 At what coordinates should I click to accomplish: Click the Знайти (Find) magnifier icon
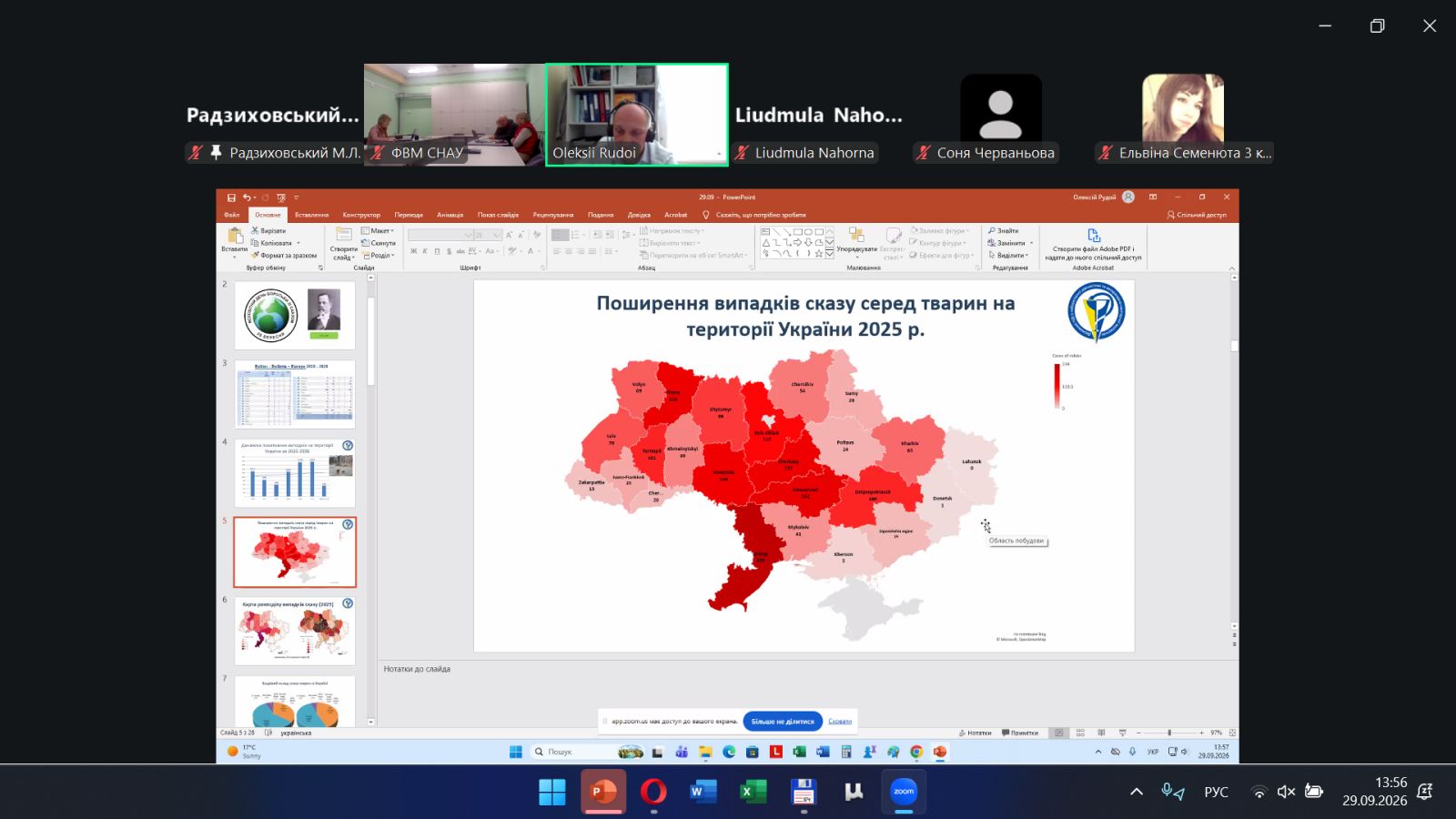pyautogui.click(x=992, y=231)
